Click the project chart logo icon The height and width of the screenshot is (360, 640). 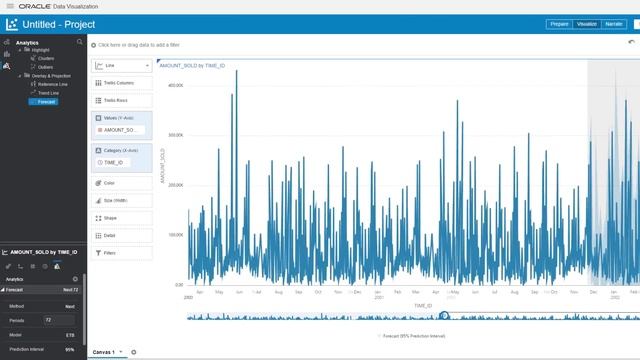tap(12, 24)
